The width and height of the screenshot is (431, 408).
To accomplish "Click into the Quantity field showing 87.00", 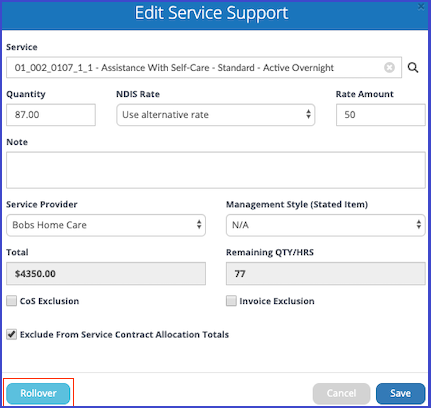I will 51,115.
